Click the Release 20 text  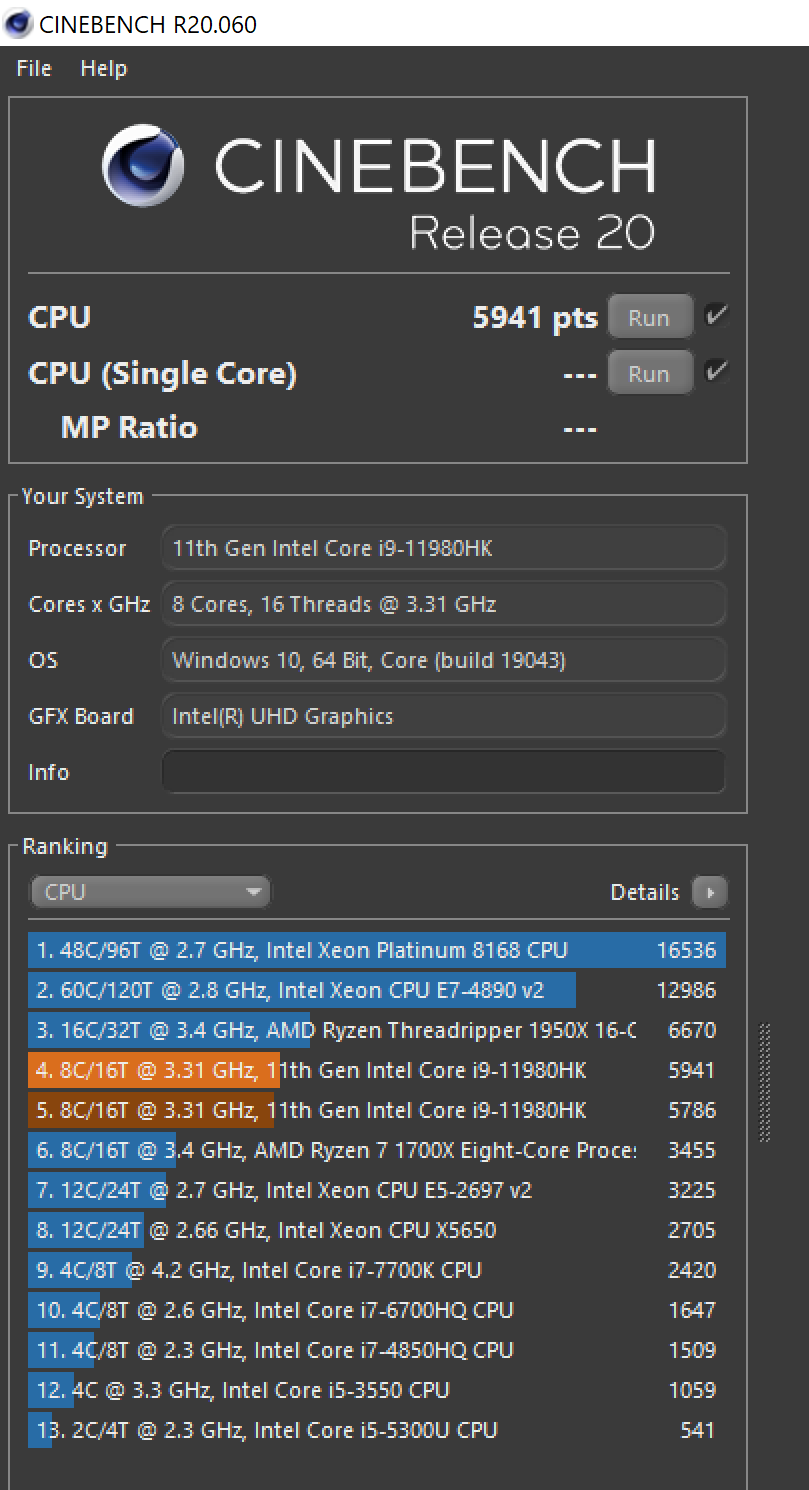pos(532,233)
